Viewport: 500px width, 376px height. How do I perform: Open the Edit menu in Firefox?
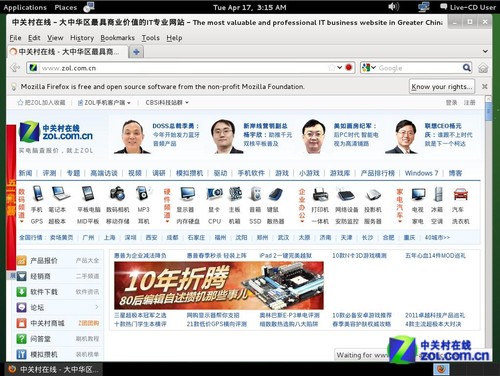[34, 38]
